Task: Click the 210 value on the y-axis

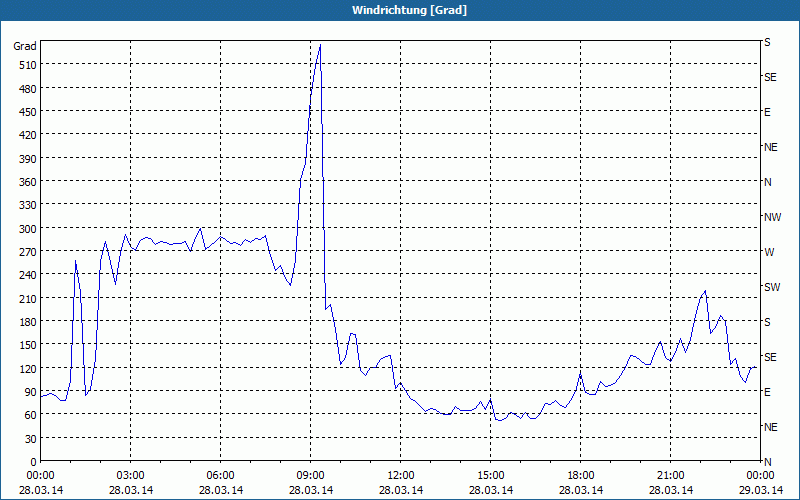Action: point(28,298)
